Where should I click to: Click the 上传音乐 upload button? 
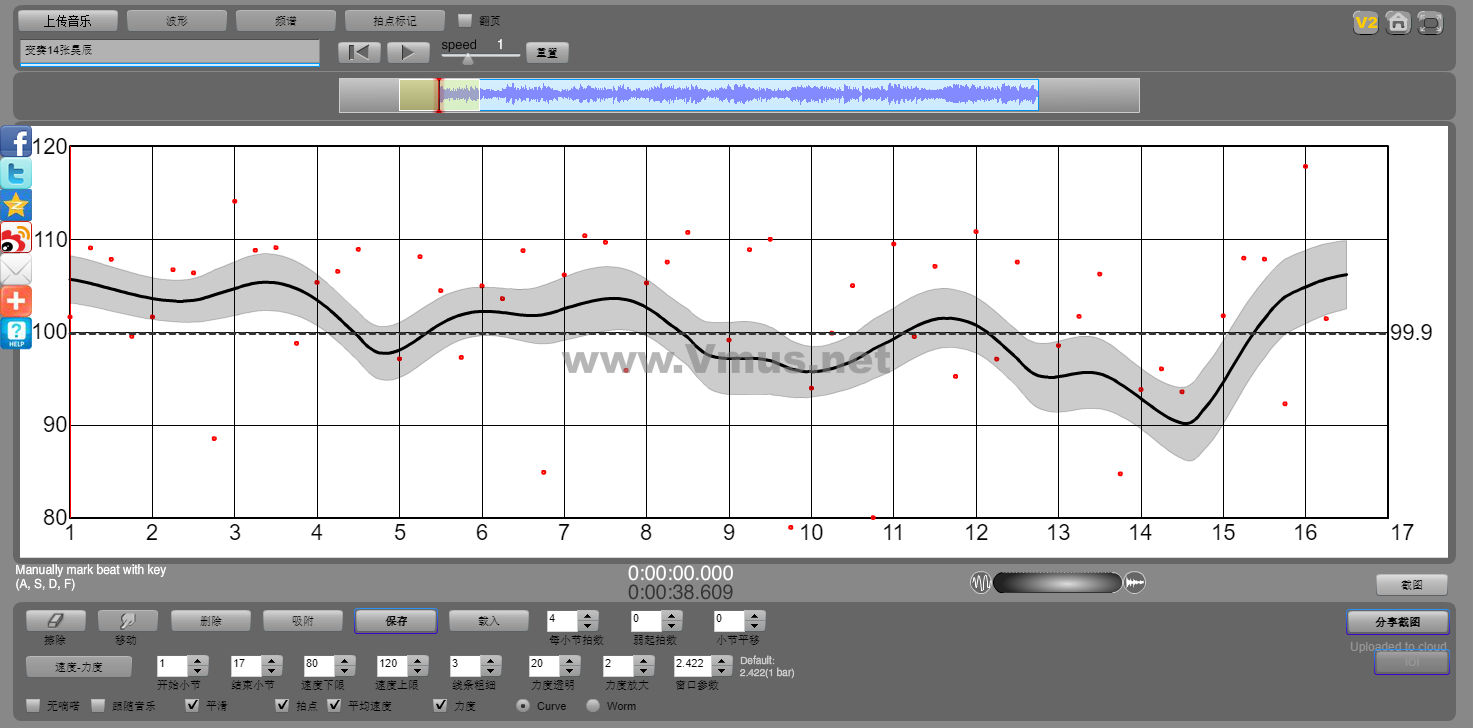pyautogui.click(x=69, y=20)
